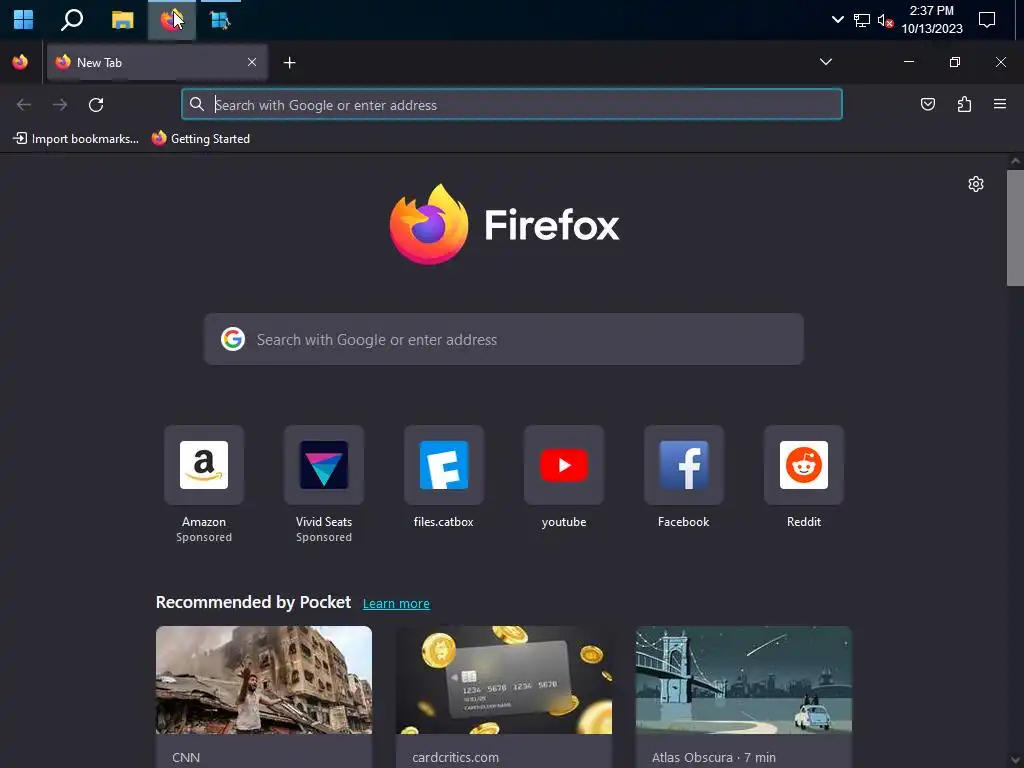The height and width of the screenshot is (768, 1024).
Task: Click the scrollbar down arrow
Action: 1015,760
